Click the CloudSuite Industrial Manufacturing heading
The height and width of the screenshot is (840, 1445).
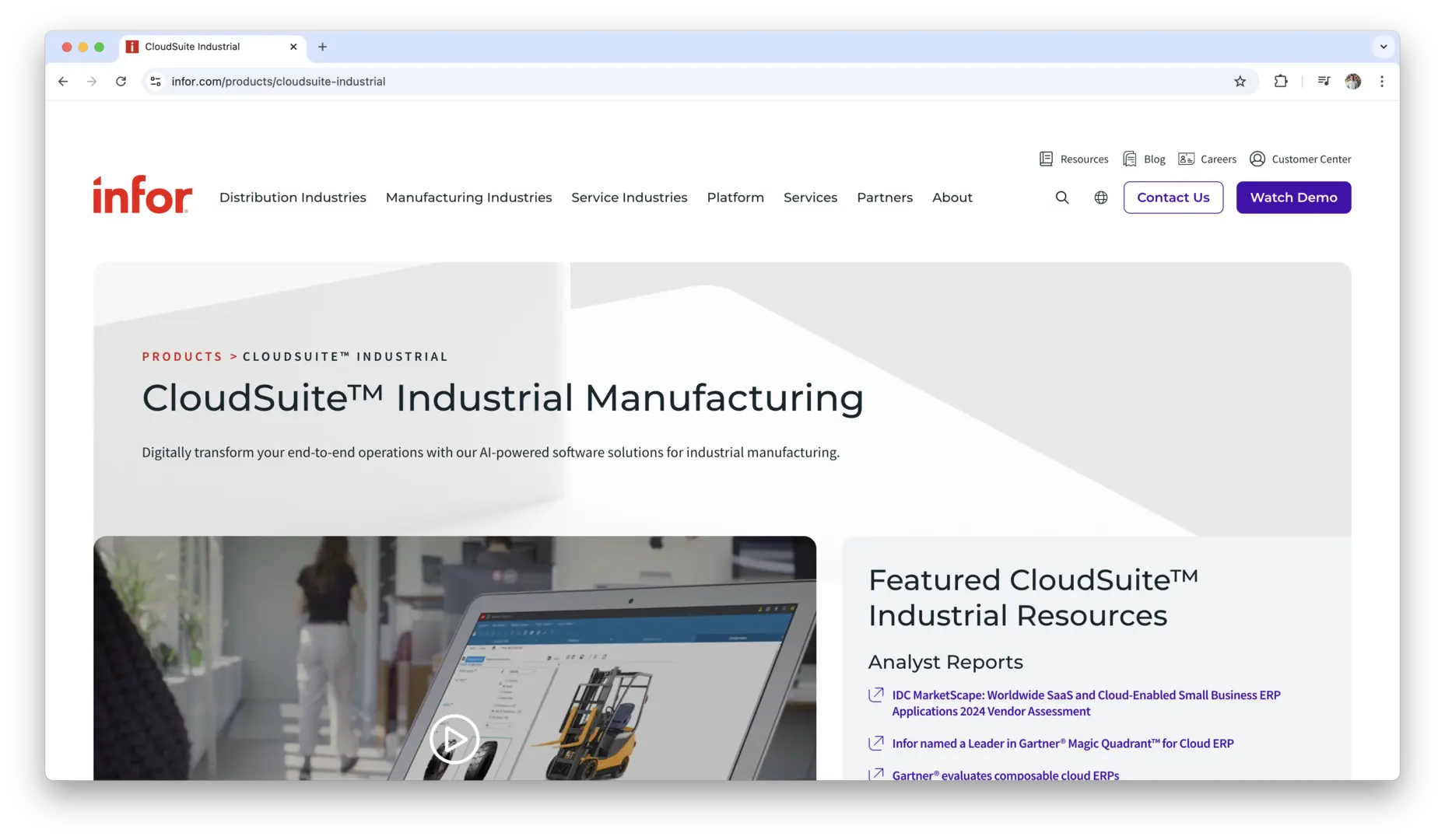coord(503,398)
